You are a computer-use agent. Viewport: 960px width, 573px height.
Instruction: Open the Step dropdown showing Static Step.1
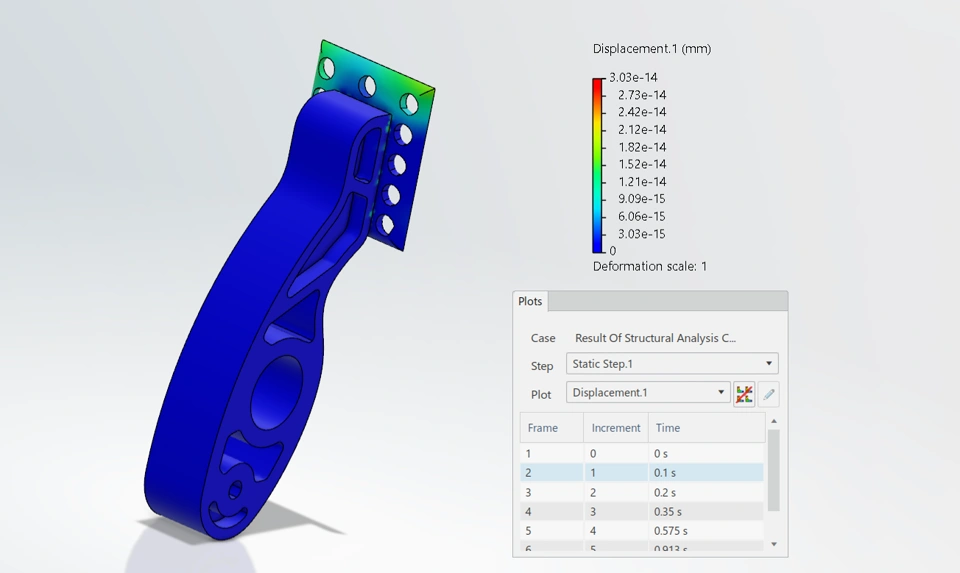pyautogui.click(x=672, y=364)
